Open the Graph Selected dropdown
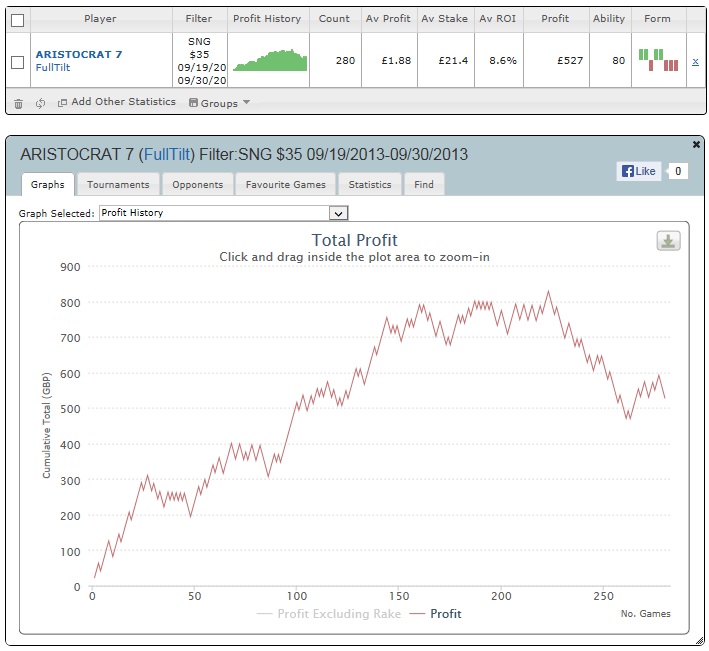The image size is (709, 651). coord(224,213)
